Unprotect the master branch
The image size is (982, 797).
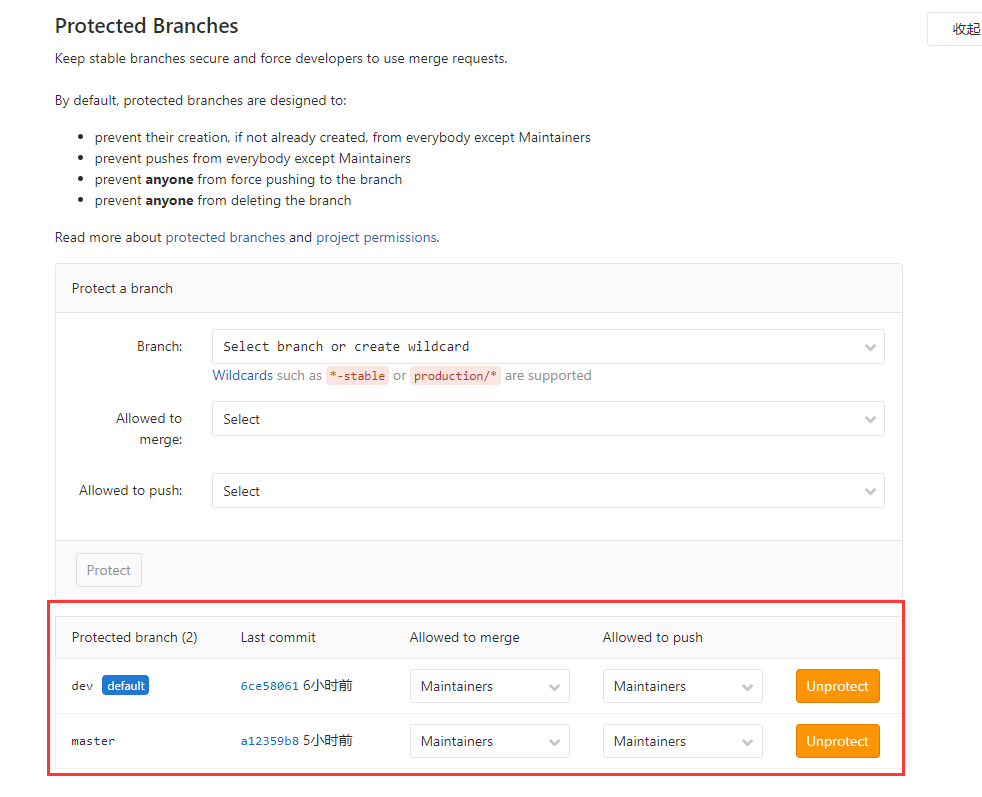tap(837, 741)
